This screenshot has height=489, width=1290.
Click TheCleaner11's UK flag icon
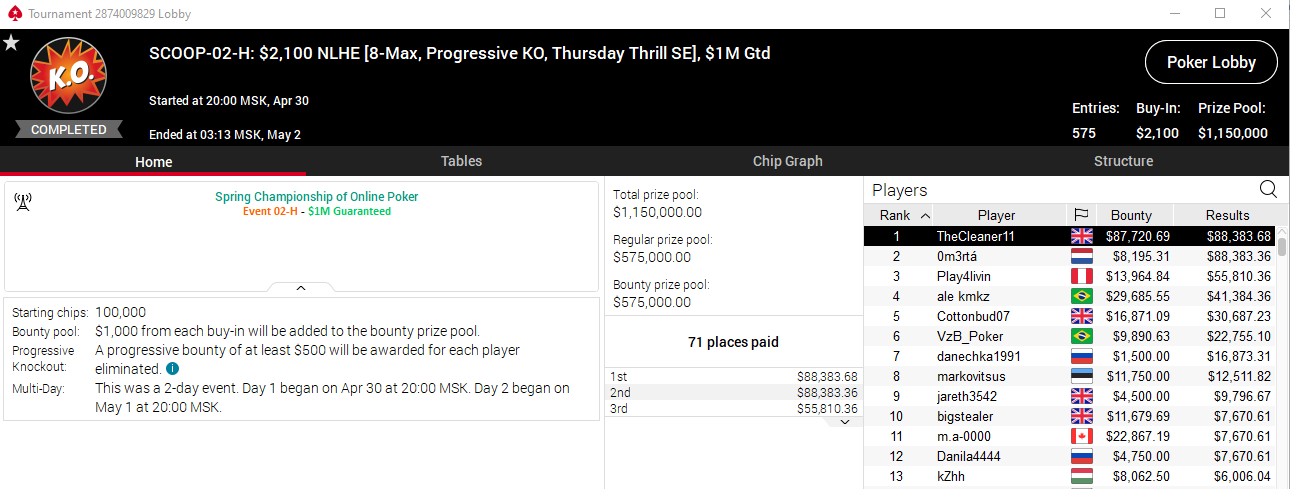[1081, 236]
